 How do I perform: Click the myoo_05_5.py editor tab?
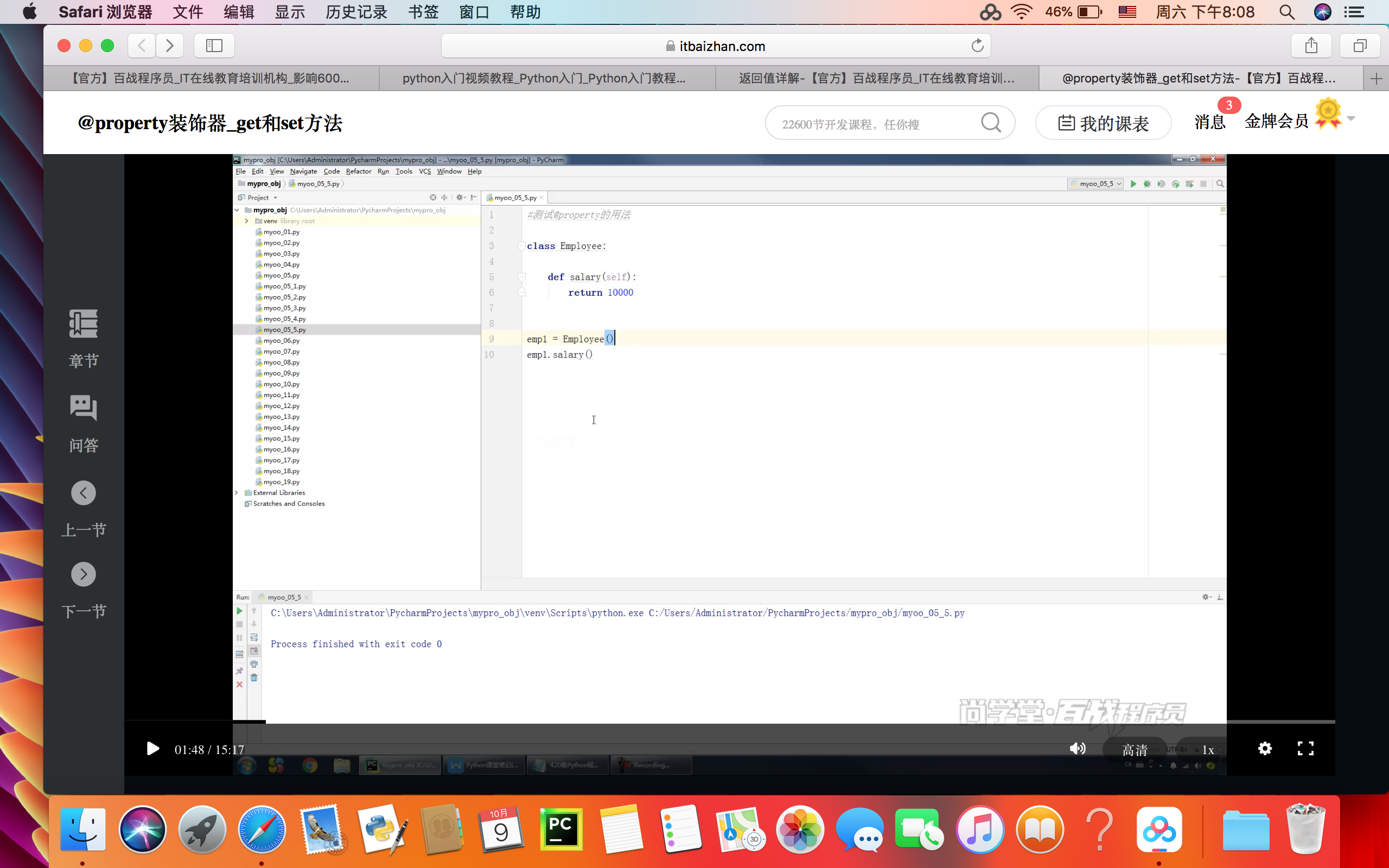[514, 197]
